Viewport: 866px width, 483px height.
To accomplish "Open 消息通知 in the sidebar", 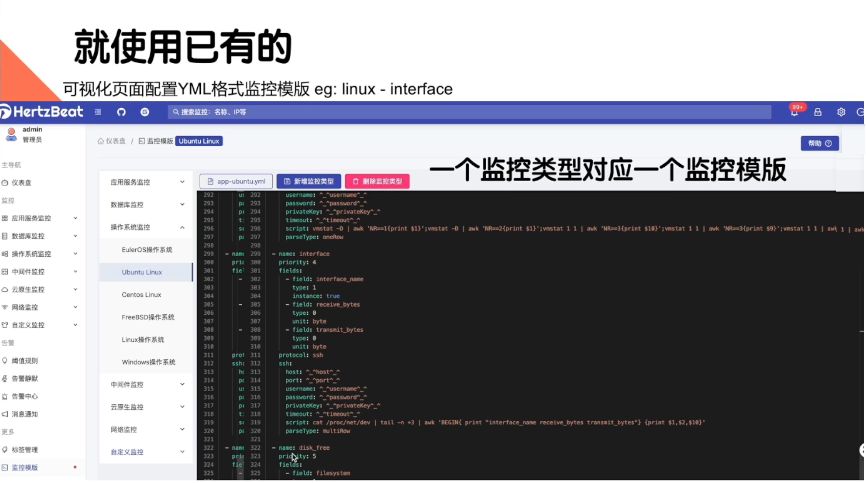I will coord(24,414).
